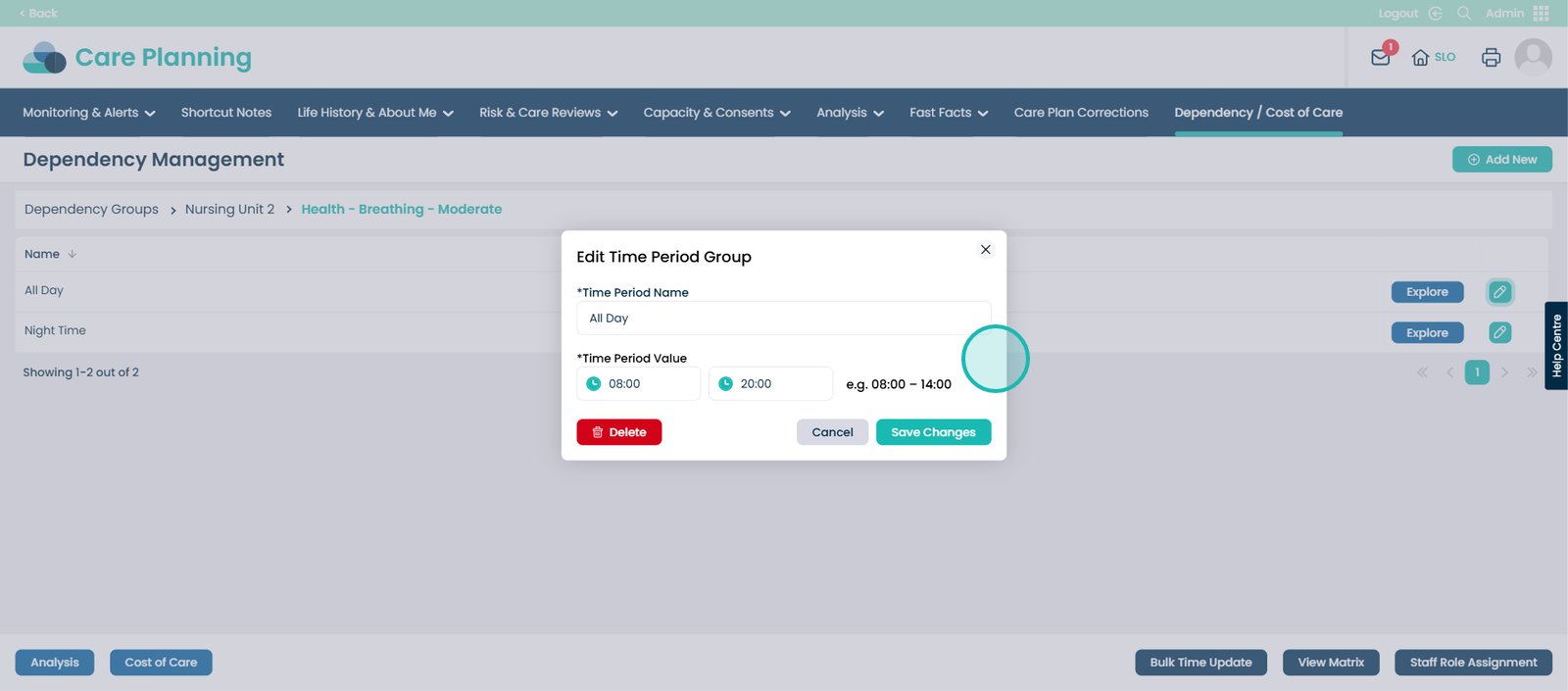The width and height of the screenshot is (1568, 691).
Task: Click the search magnifier icon
Action: [1464, 13]
